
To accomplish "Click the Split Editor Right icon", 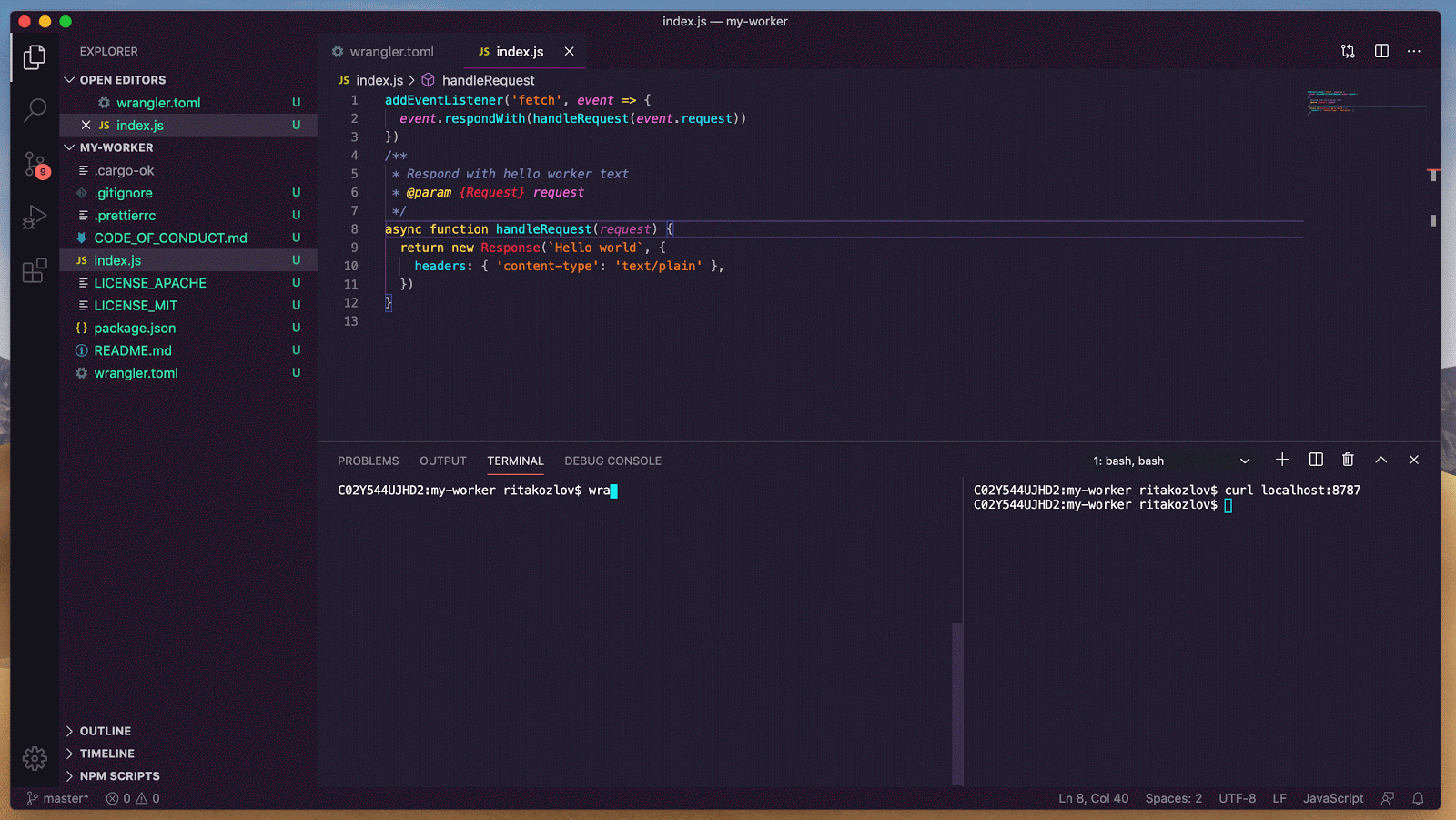I will tap(1381, 51).
